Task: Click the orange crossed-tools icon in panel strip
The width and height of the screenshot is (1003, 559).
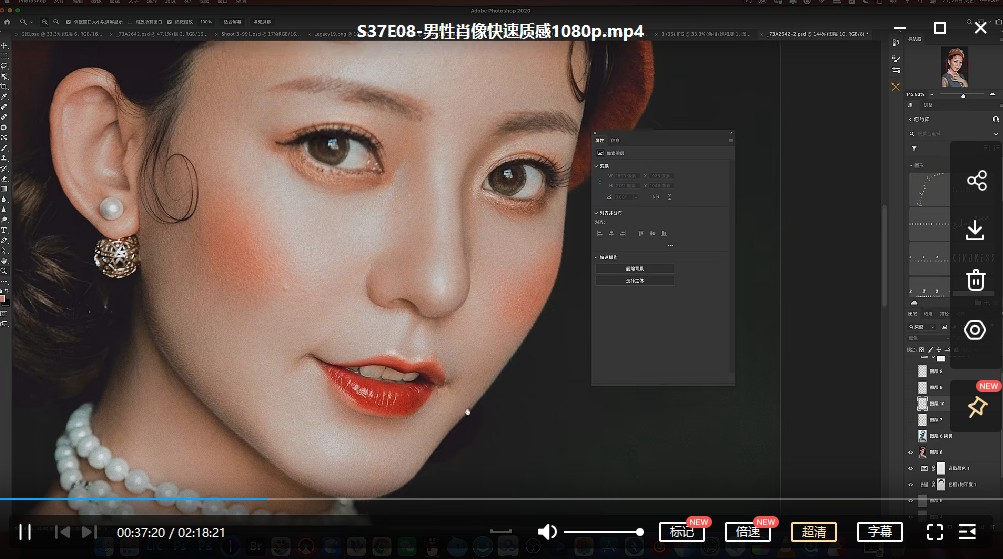Action: click(x=896, y=86)
